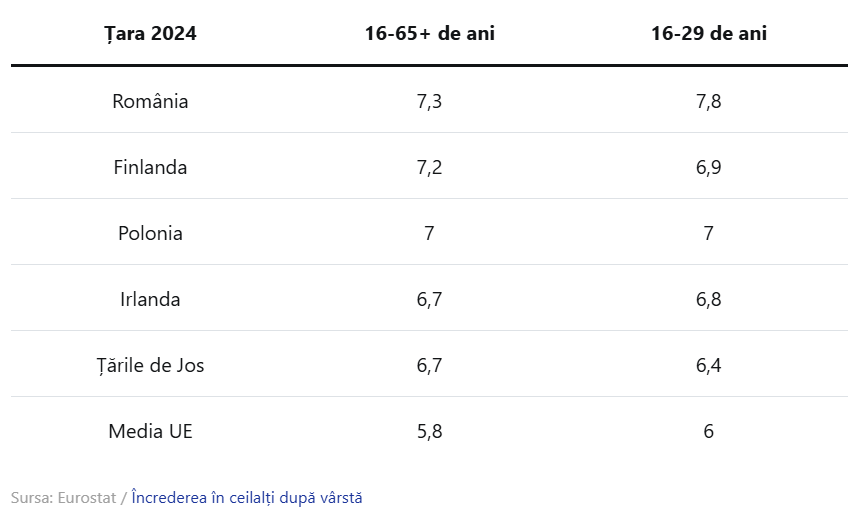This screenshot has width=860, height=522.
Task: Select the Finlanda country cell
Action: [150, 167]
